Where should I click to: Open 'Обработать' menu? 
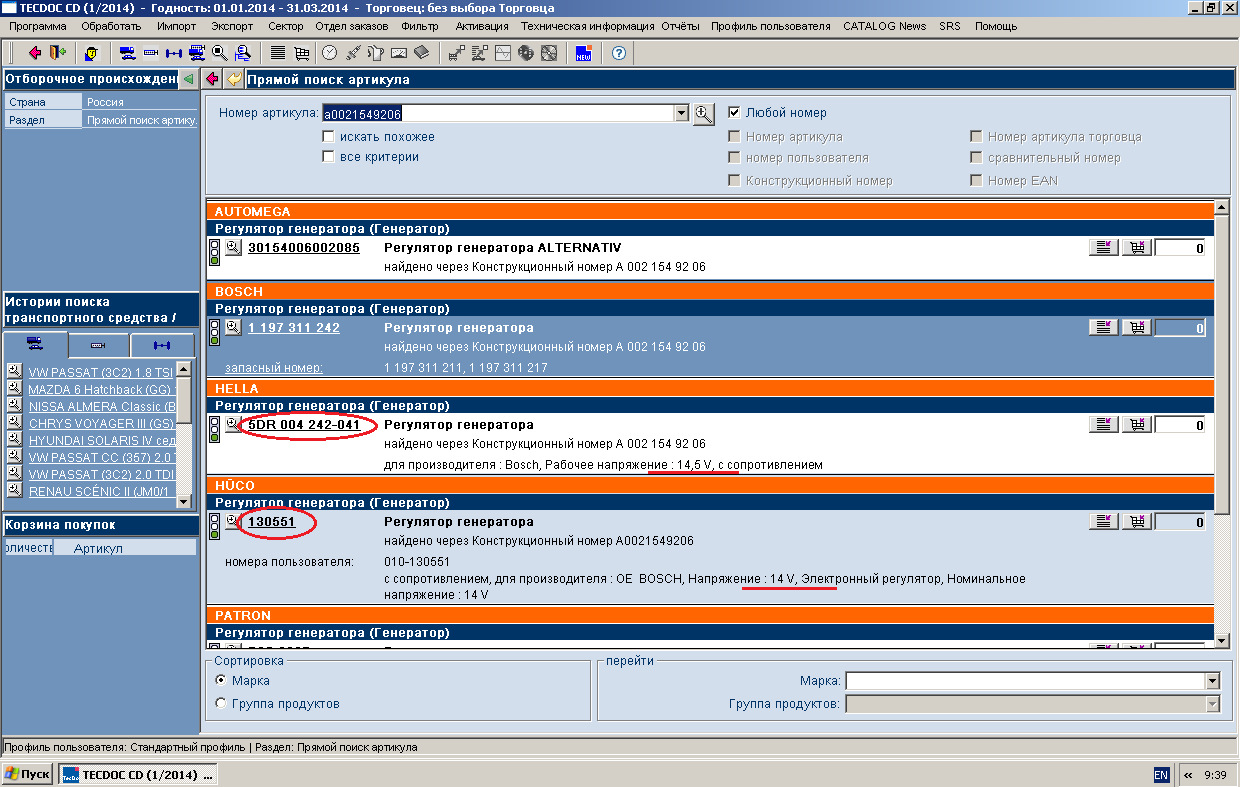111,26
